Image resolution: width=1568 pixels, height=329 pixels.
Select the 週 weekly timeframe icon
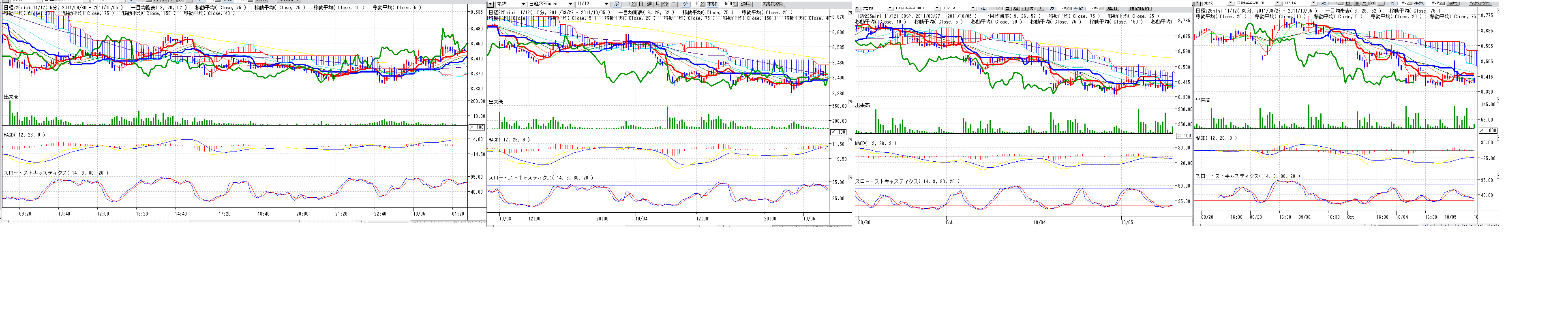pyautogui.click(x=649, y=4)
